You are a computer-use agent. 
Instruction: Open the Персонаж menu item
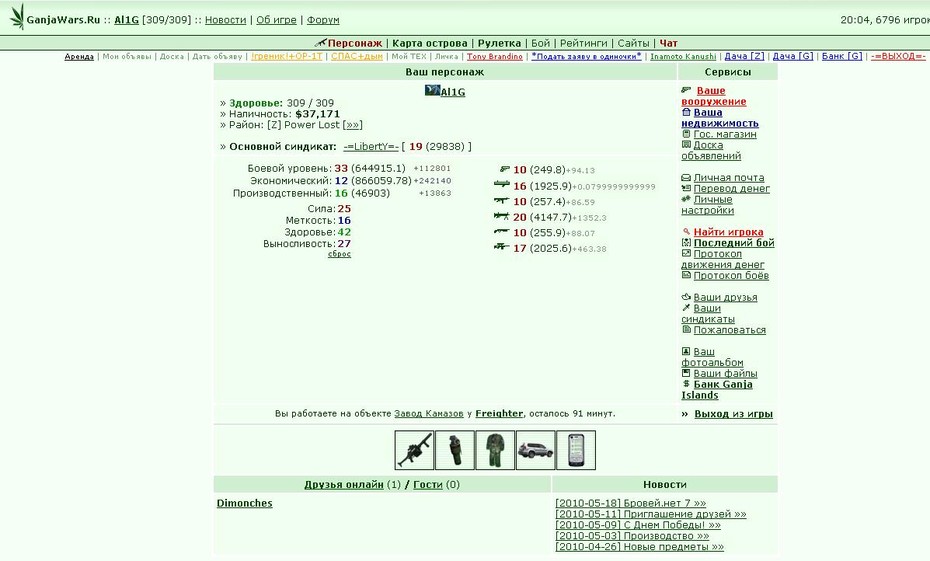tap(355, 43)
